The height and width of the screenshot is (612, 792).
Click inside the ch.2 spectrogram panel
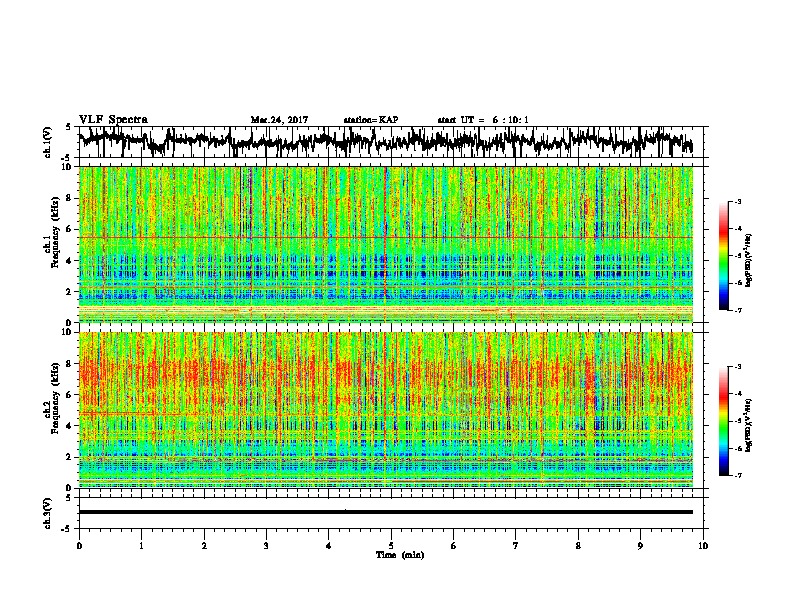point(386,410)
